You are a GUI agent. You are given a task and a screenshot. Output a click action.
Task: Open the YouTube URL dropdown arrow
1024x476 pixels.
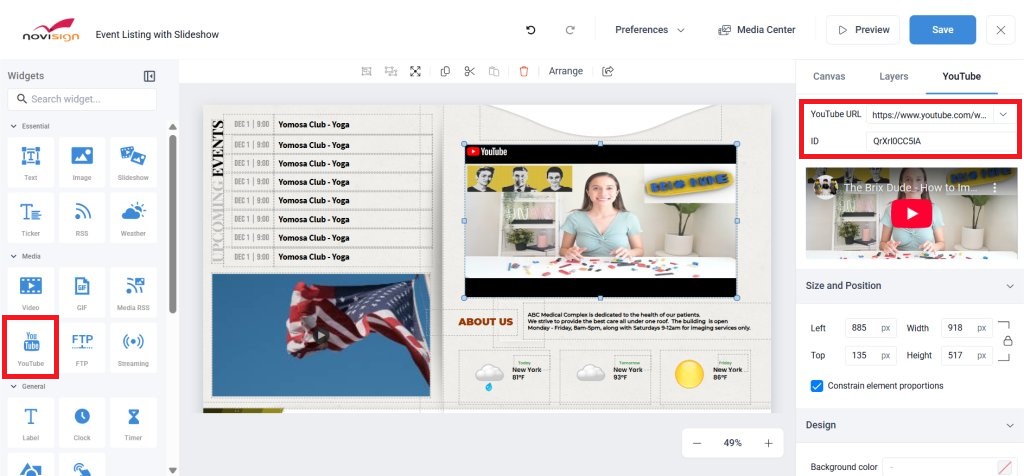(x=1003, y=114)
